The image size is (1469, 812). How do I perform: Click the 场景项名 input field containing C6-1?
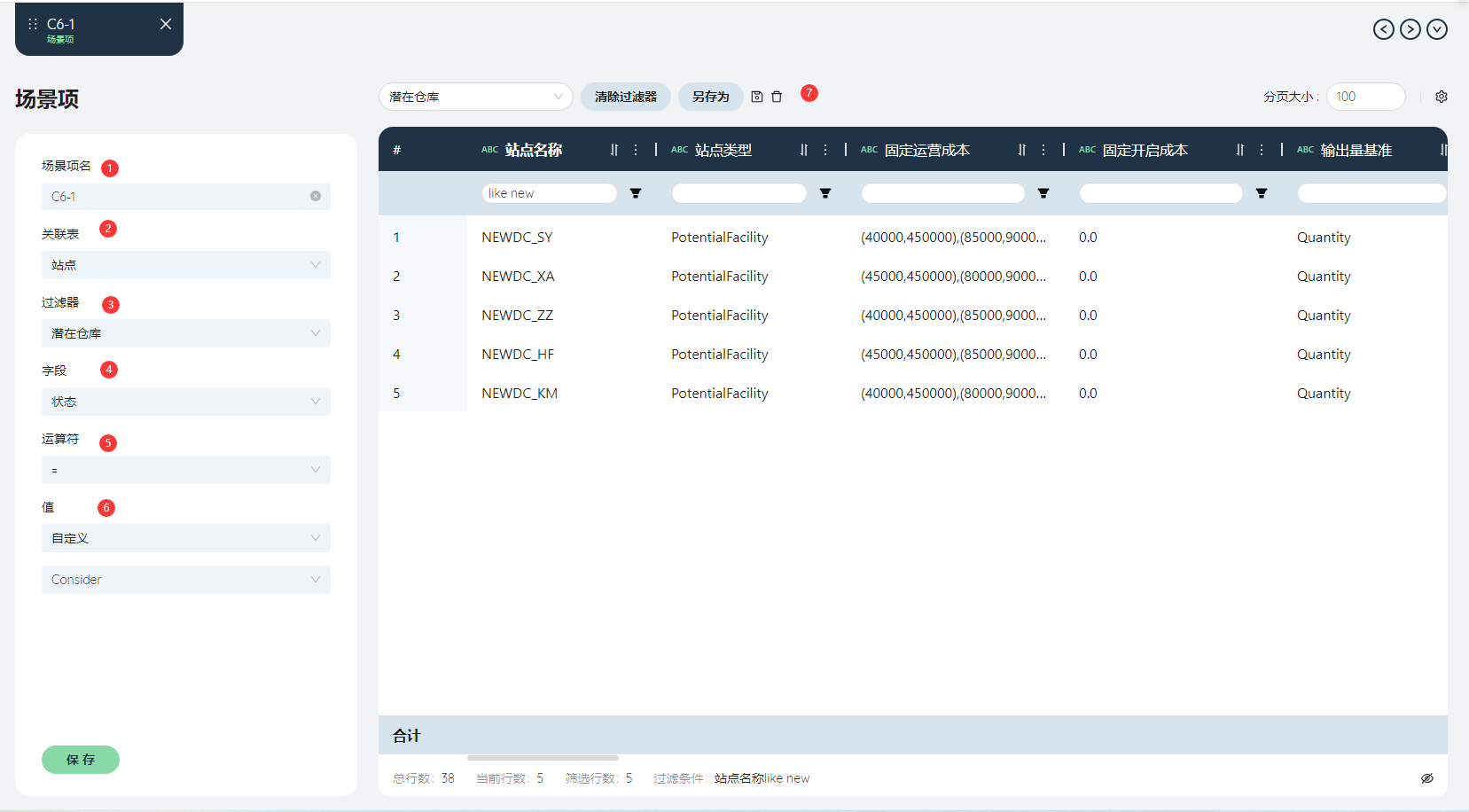[x=186, y=197]
